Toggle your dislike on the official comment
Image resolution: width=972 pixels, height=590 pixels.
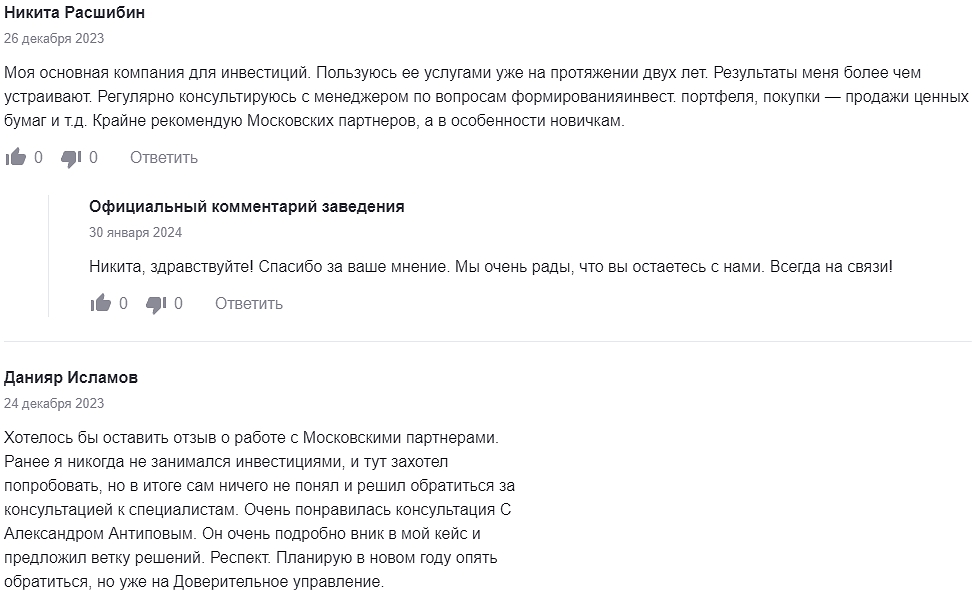(x=157, y=303)
